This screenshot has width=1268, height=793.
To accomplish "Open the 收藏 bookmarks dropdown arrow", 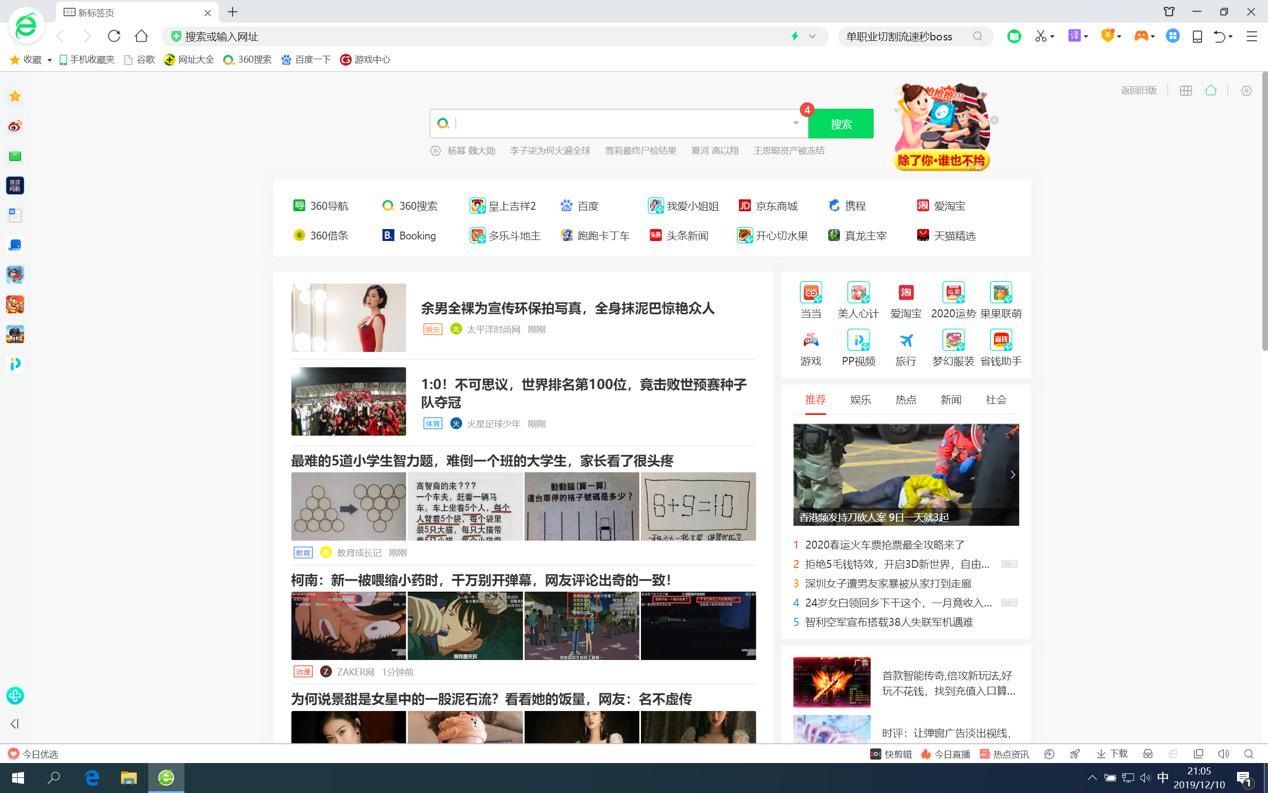I will click(49, 60).
